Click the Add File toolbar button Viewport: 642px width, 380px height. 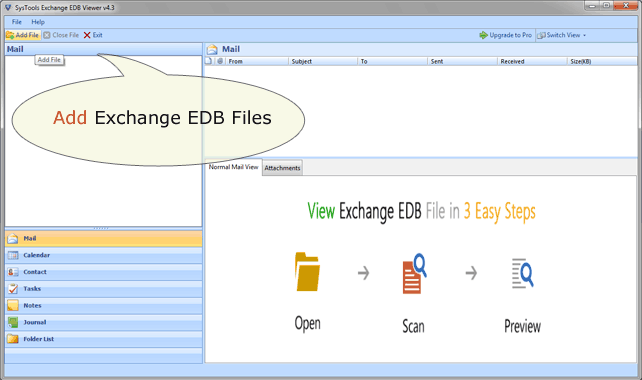tap(23, 35)
